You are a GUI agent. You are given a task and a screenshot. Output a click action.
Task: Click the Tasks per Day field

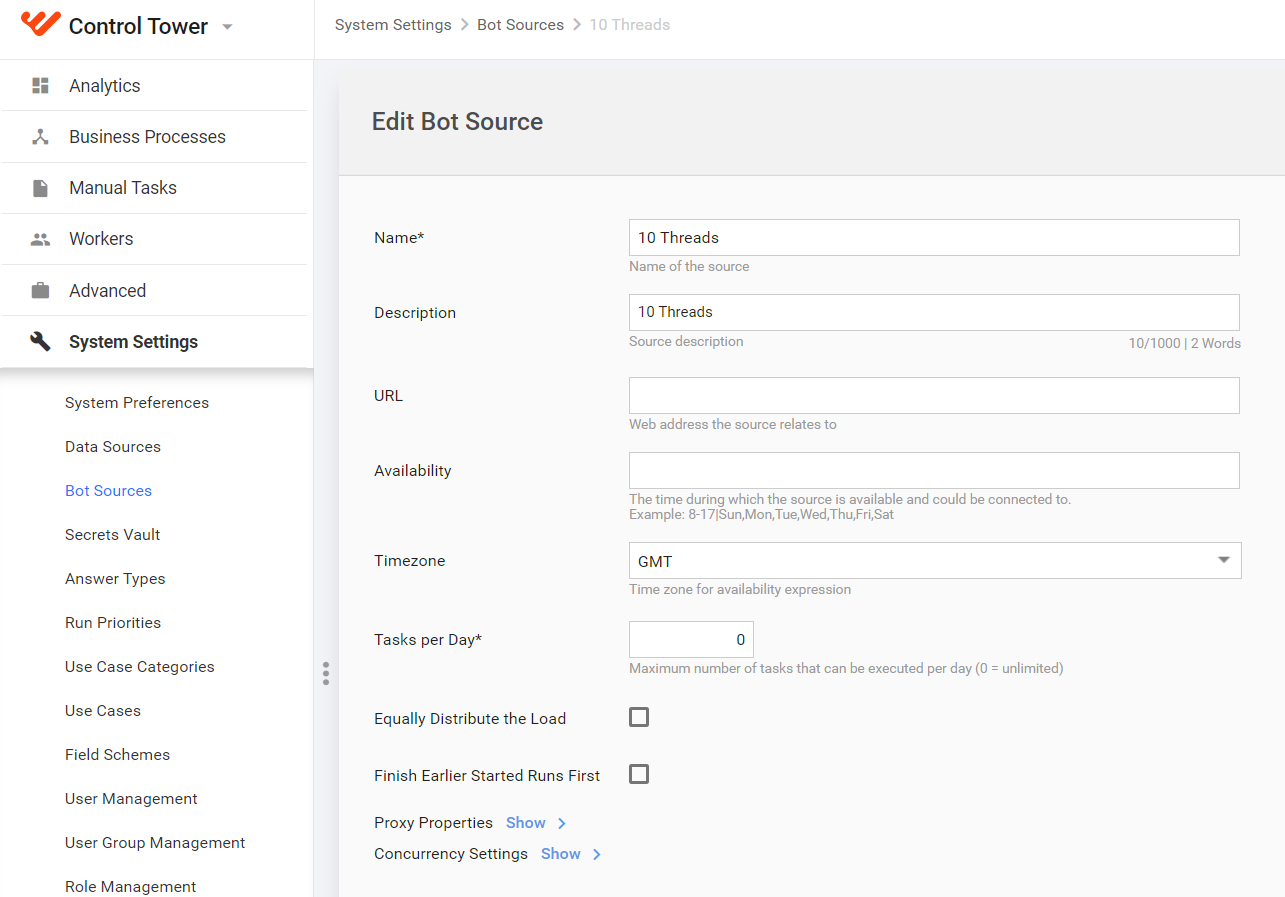(691, 640)
